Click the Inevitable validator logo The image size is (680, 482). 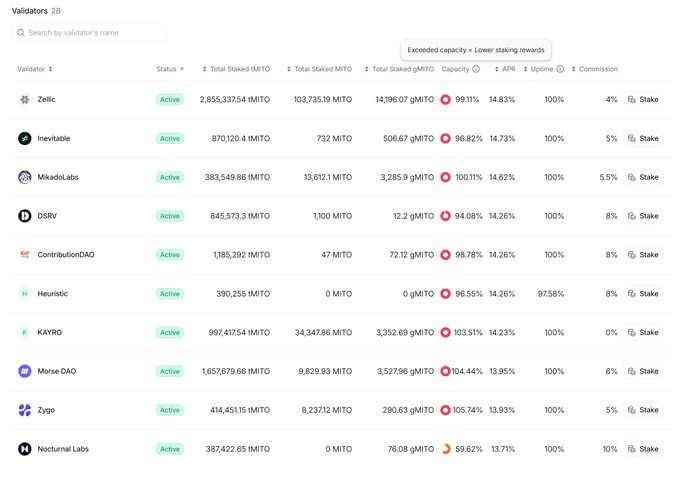25,138
